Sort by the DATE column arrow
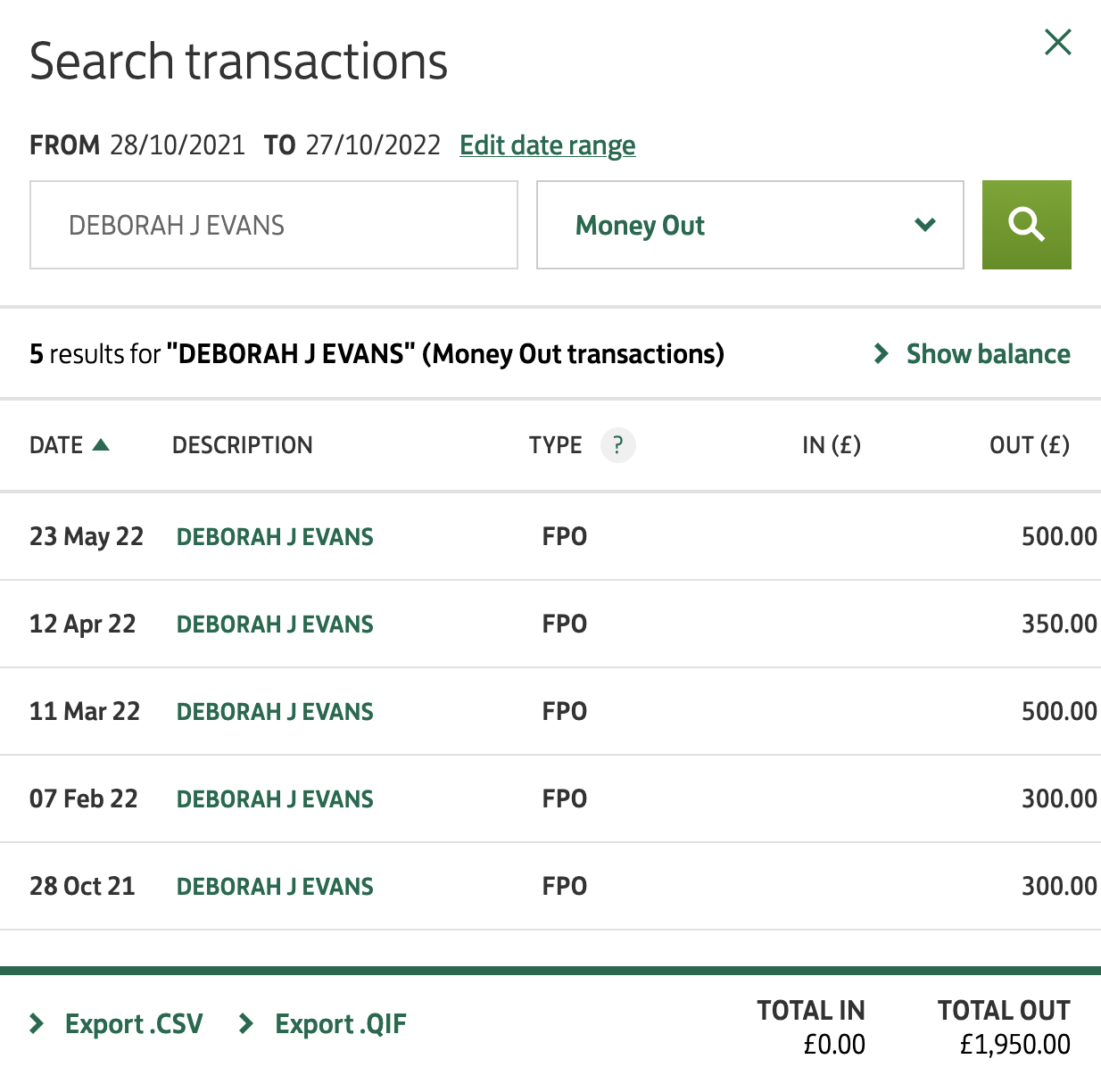This screenshot has height=1092, width=1101. point(101,444)
